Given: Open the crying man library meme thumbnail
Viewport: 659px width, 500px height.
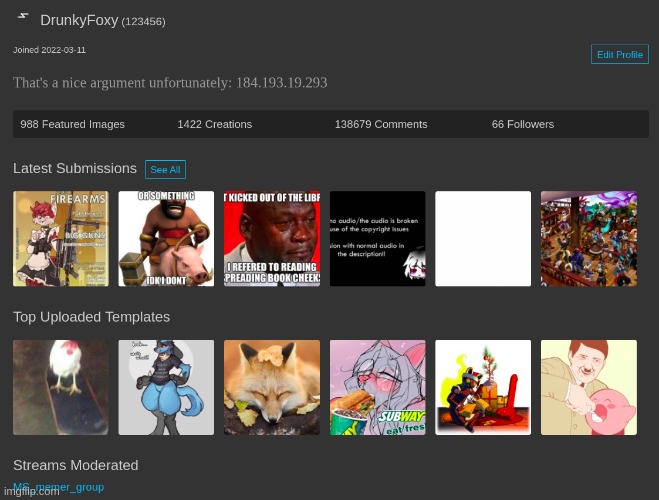Looking at the screenshot, I should click(x=272, y=239).
